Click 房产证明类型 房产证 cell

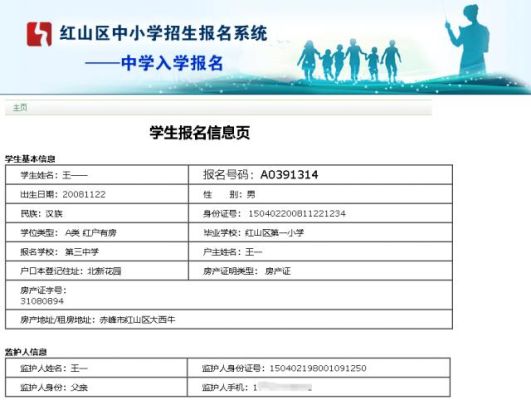[x=320, y=271]
